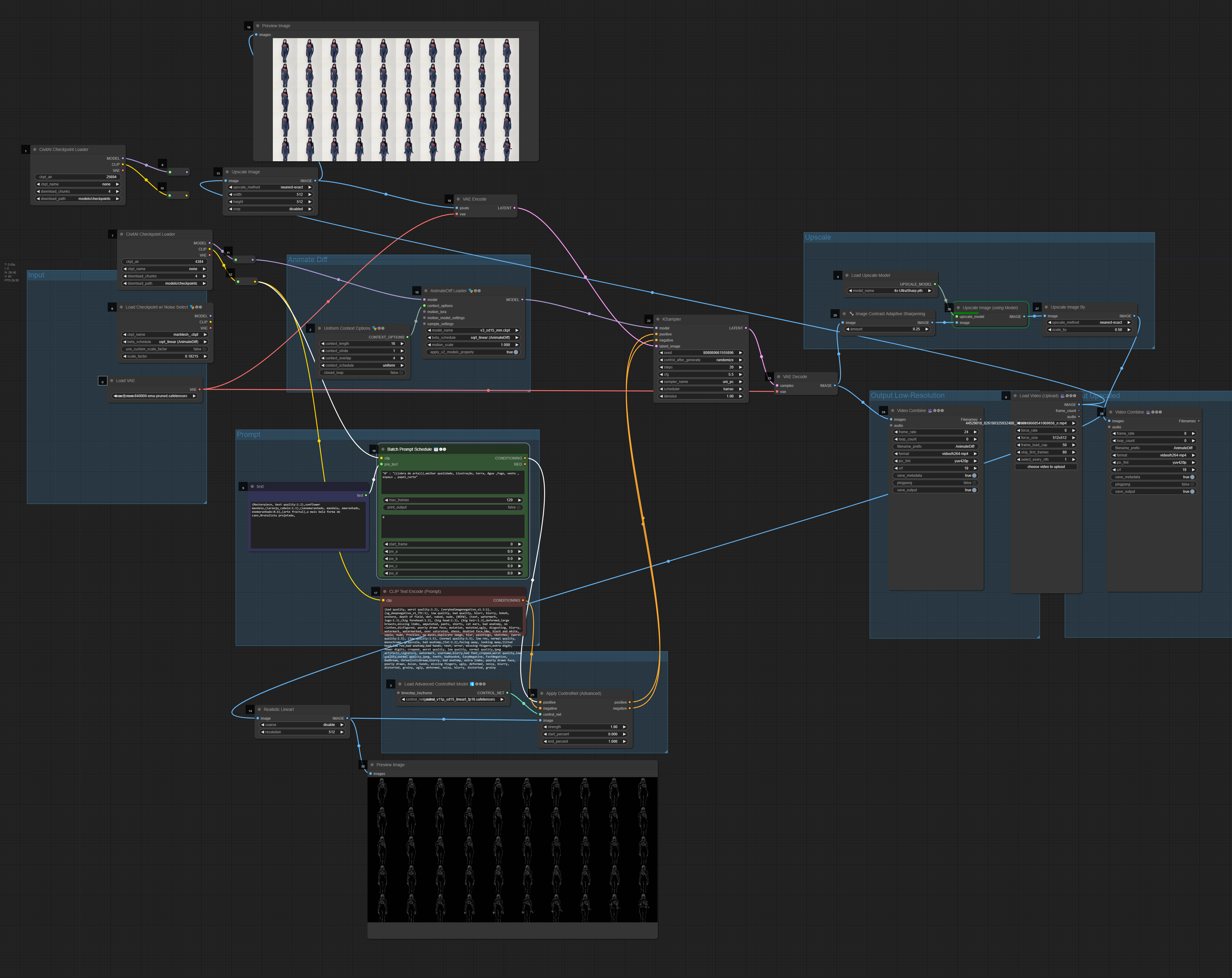Open the KSampler sampler_name dropdown

[x=701, y=382]
